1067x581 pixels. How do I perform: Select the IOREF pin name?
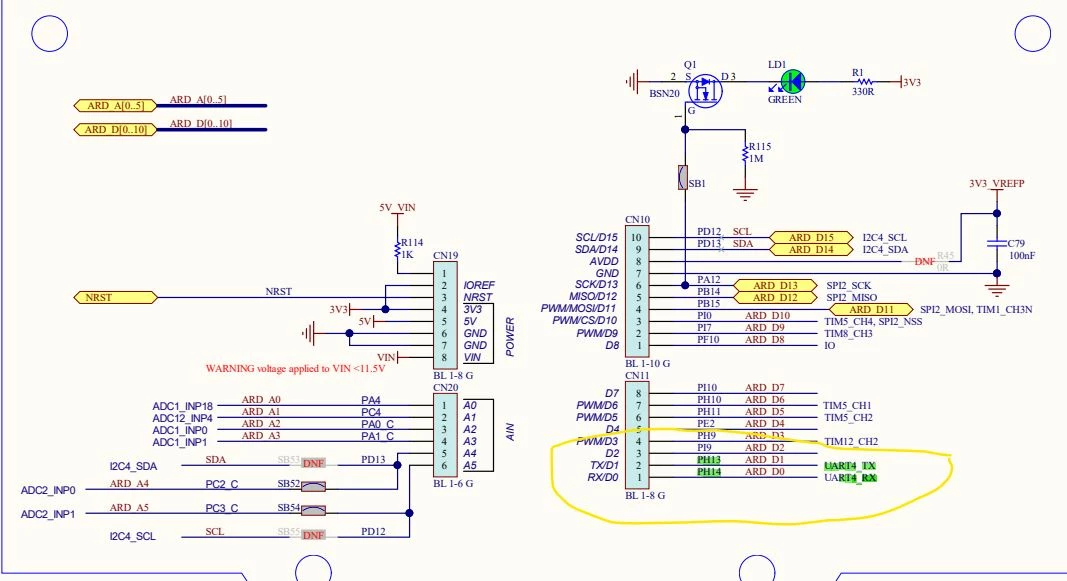(479, 285)
